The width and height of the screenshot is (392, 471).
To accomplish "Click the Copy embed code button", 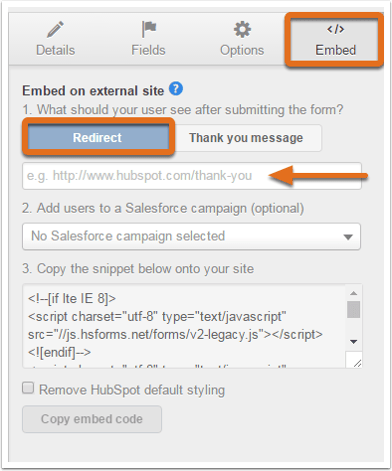I will (x=92, y=419).
